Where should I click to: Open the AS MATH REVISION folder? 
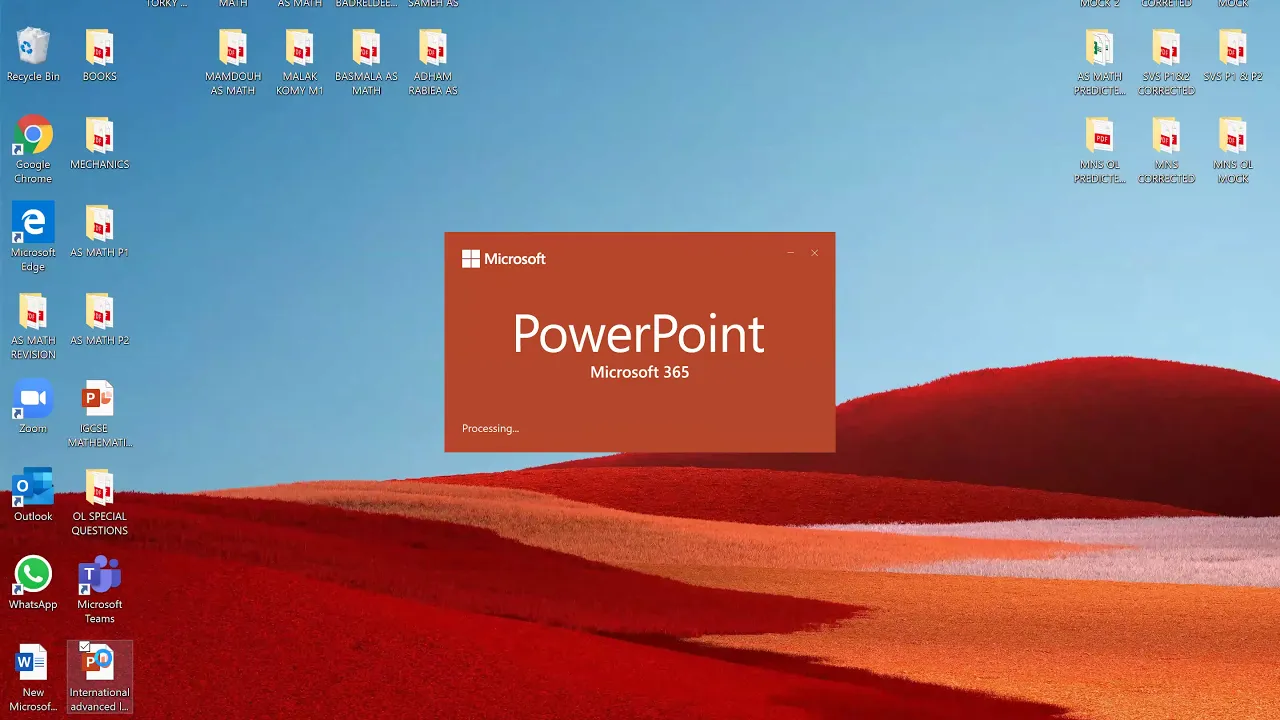[x=33, y=327]
